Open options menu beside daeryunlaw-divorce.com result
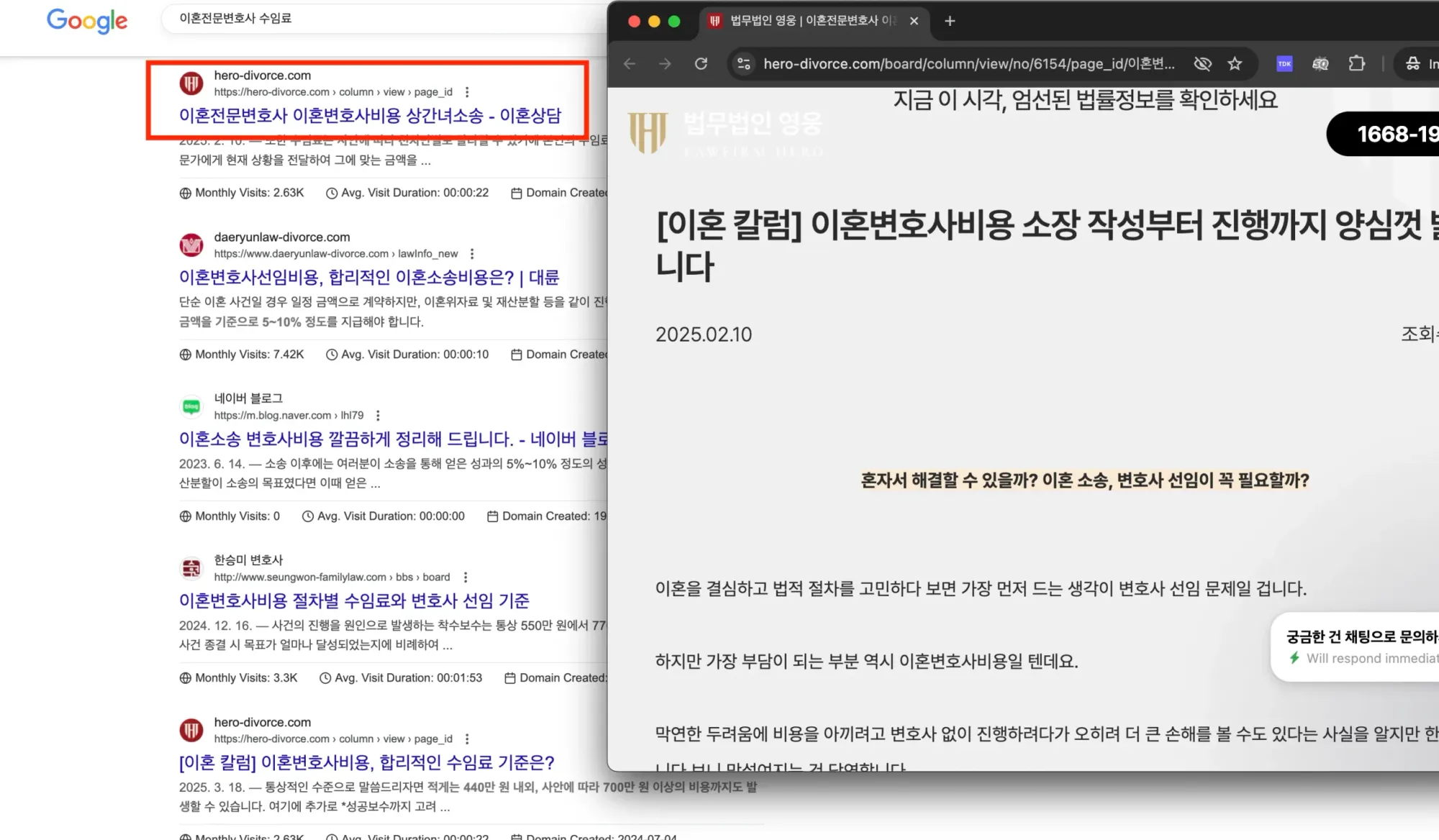 (x=473, y=254)
